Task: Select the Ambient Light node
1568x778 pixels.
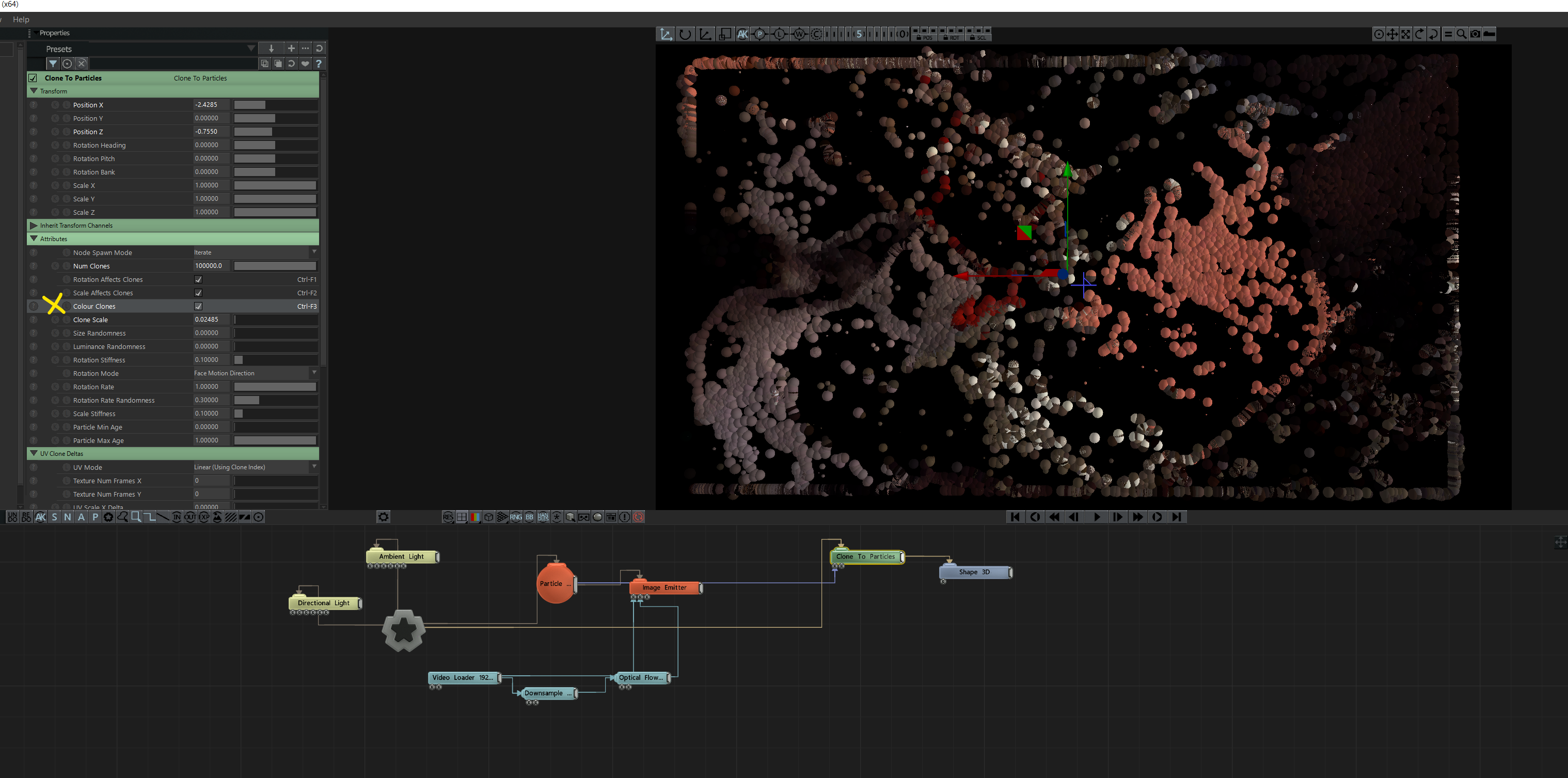Action: (x=401, y=557)
